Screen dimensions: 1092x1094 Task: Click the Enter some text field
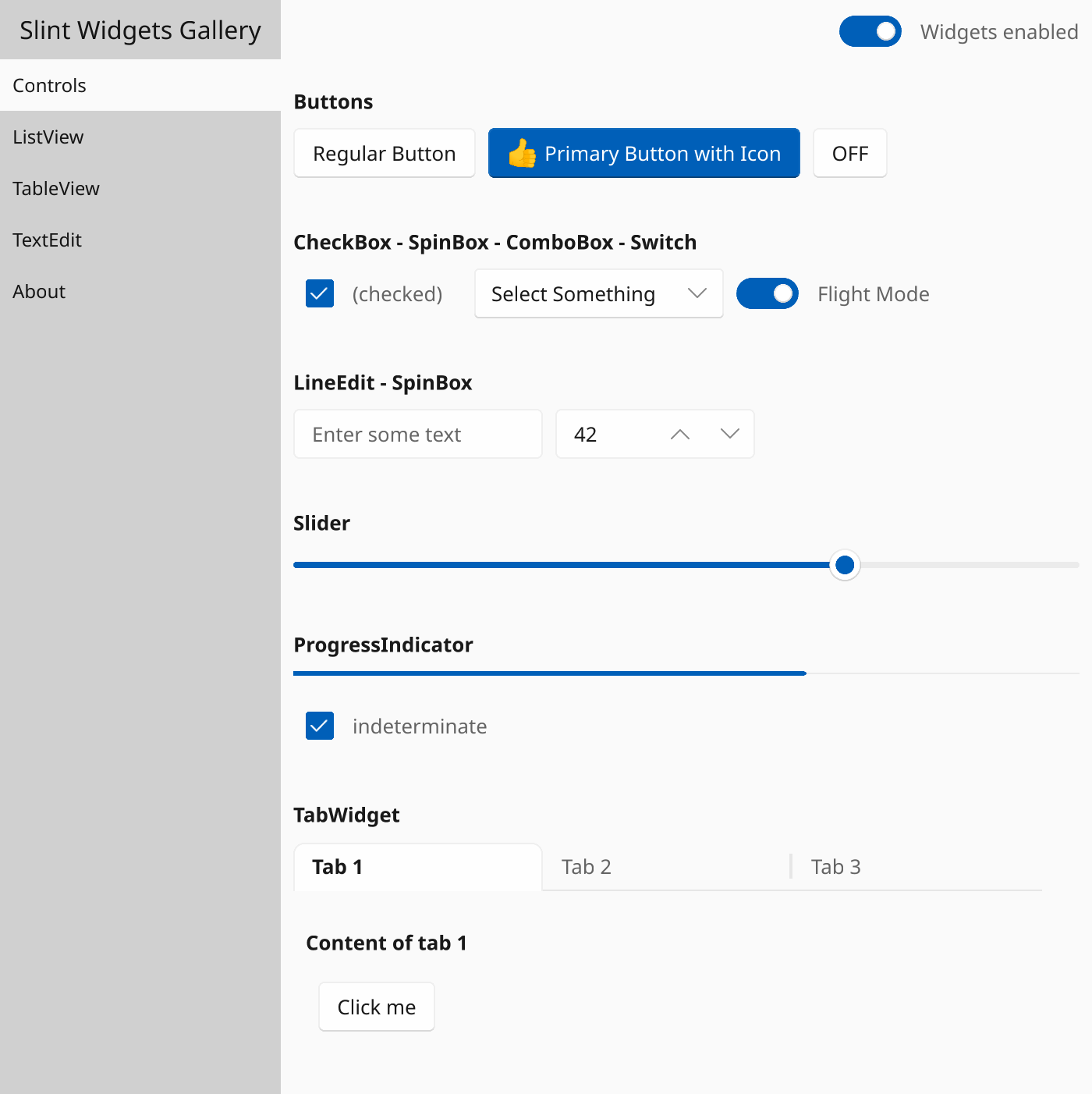coord(417,434)
